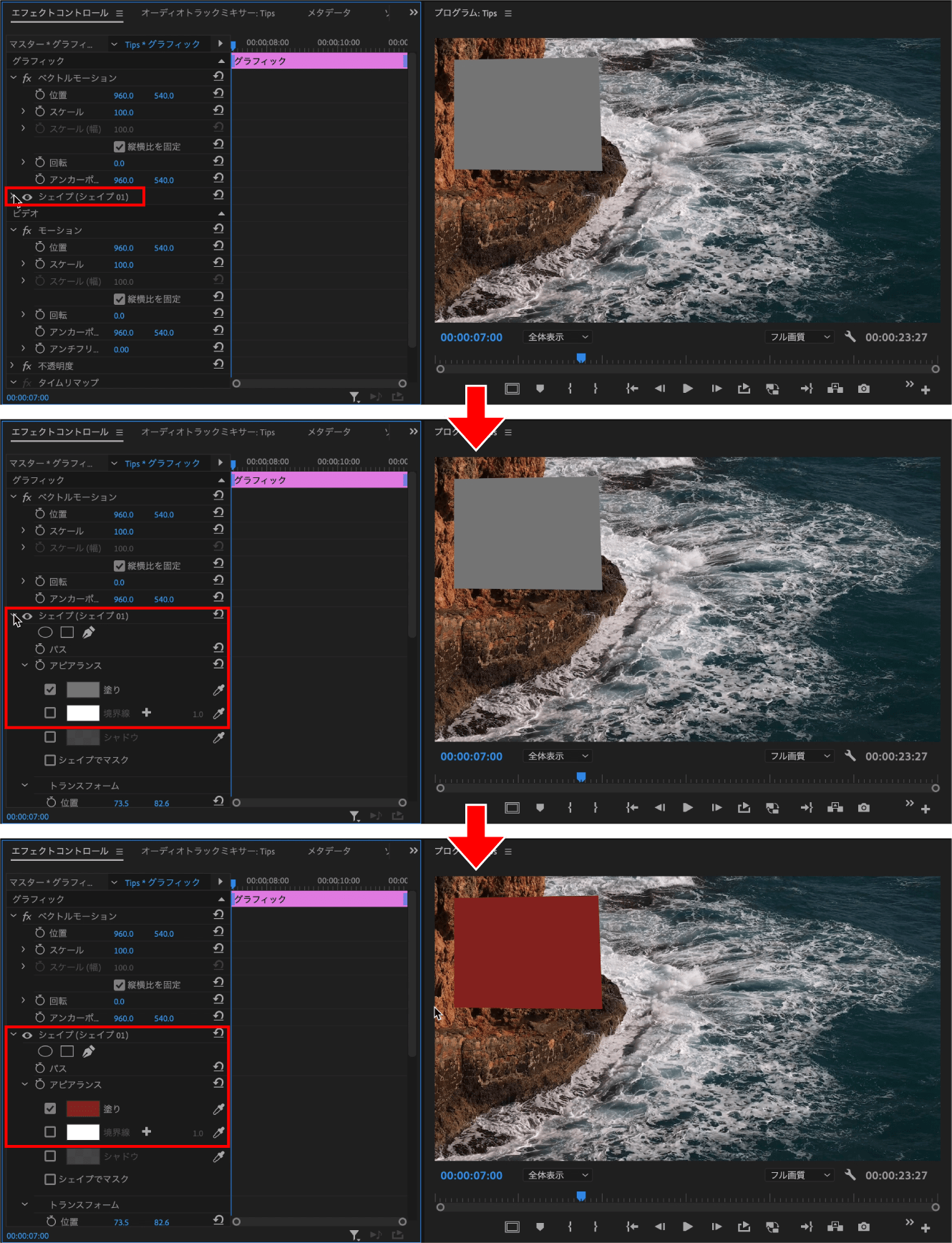Screen dimensions: 952x1243
Task: Click stroke eyedropper in middle screenshot
Action: 218,713
